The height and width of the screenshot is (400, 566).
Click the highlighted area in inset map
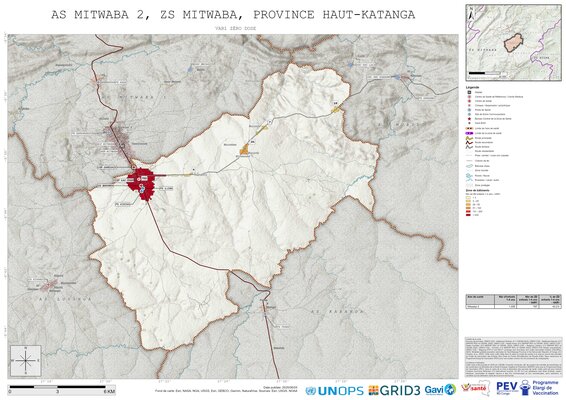[513, 43]
